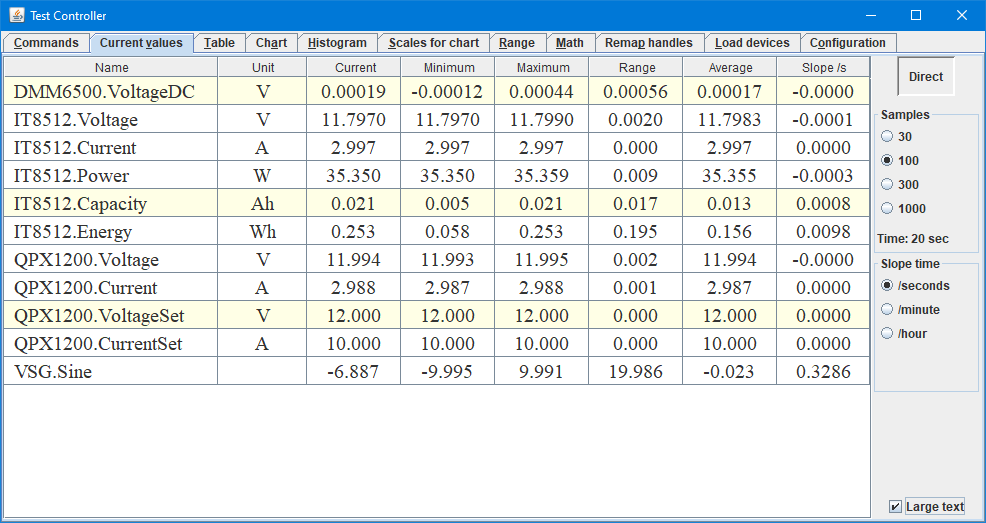Click the Java application icon in title bar
This screenshot has height=523, width=986.
click(17, 15)
